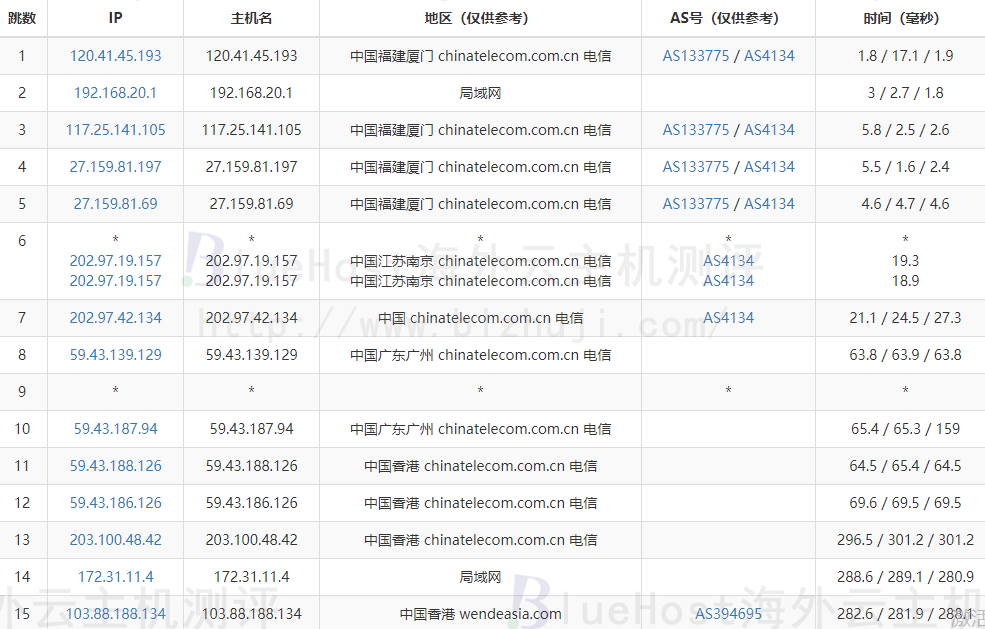Select hostname cell 59.43.188.126
The image size is (985, 629).
coord(251,466)
